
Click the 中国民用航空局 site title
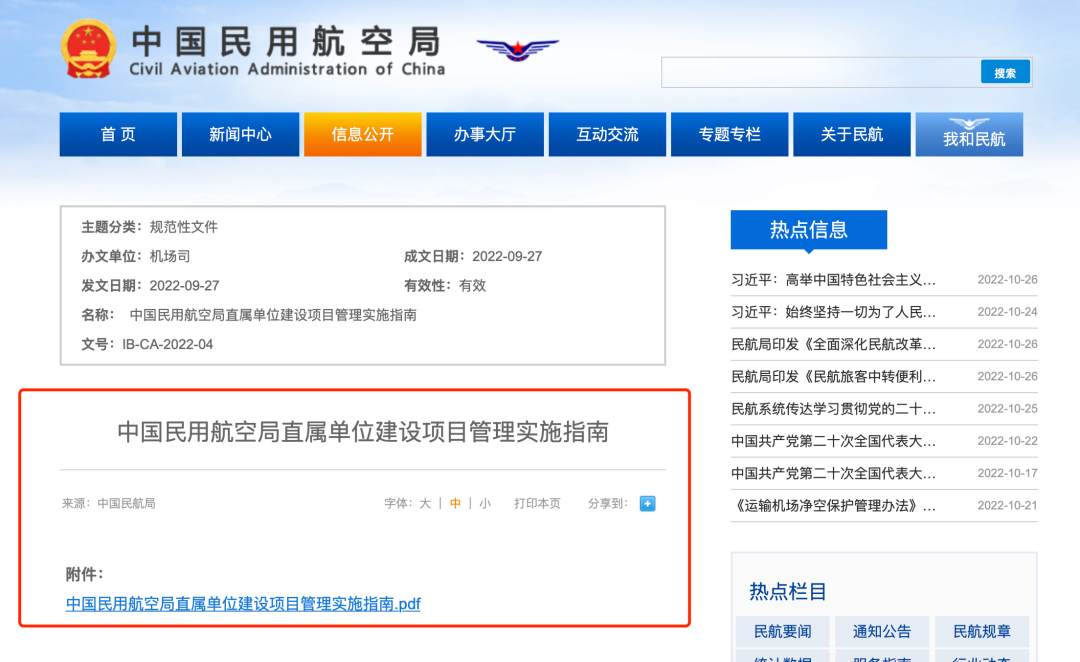coord(287,41)
